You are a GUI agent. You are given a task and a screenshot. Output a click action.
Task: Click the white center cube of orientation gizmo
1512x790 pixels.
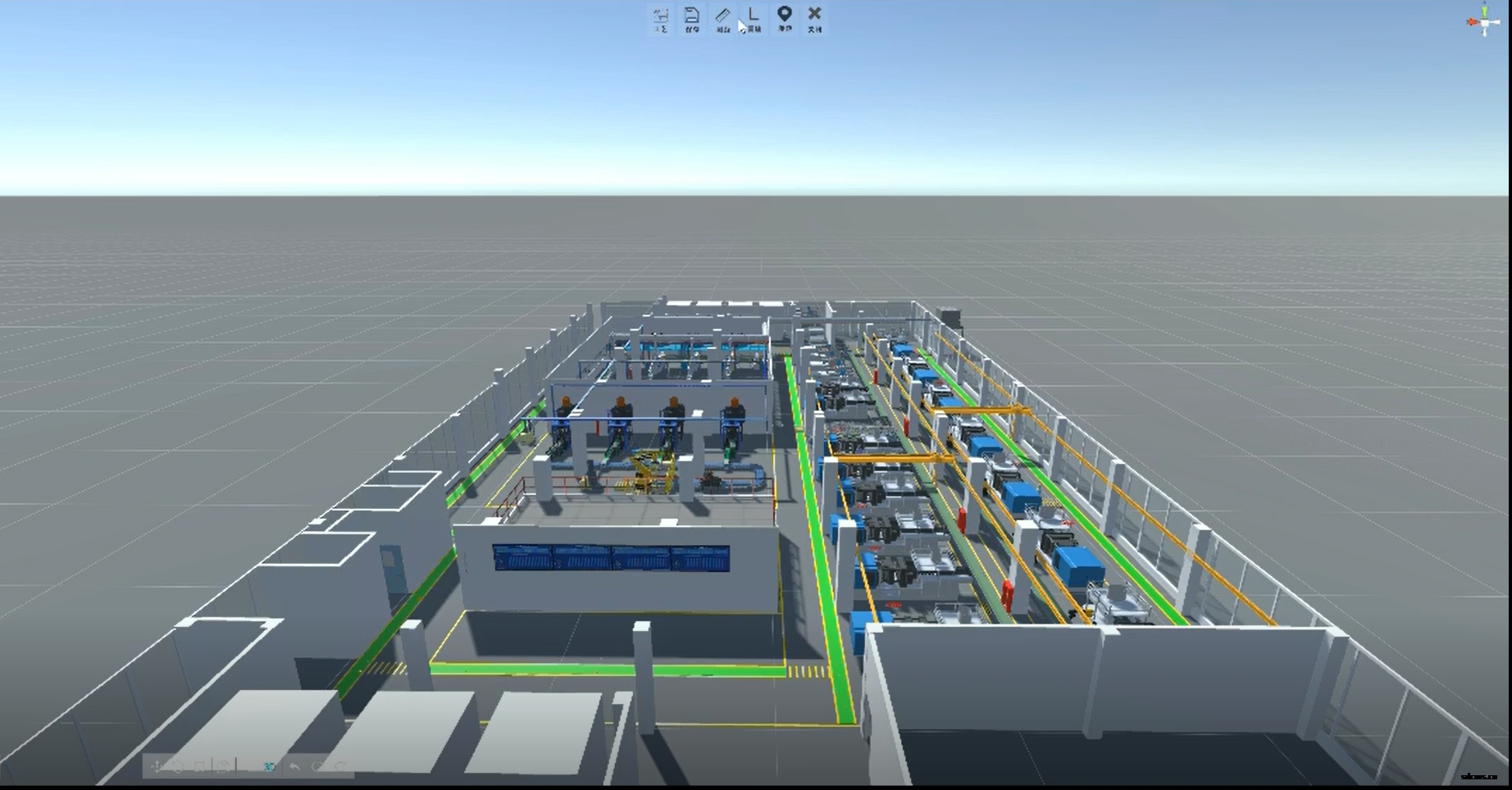click(1485, 22)
